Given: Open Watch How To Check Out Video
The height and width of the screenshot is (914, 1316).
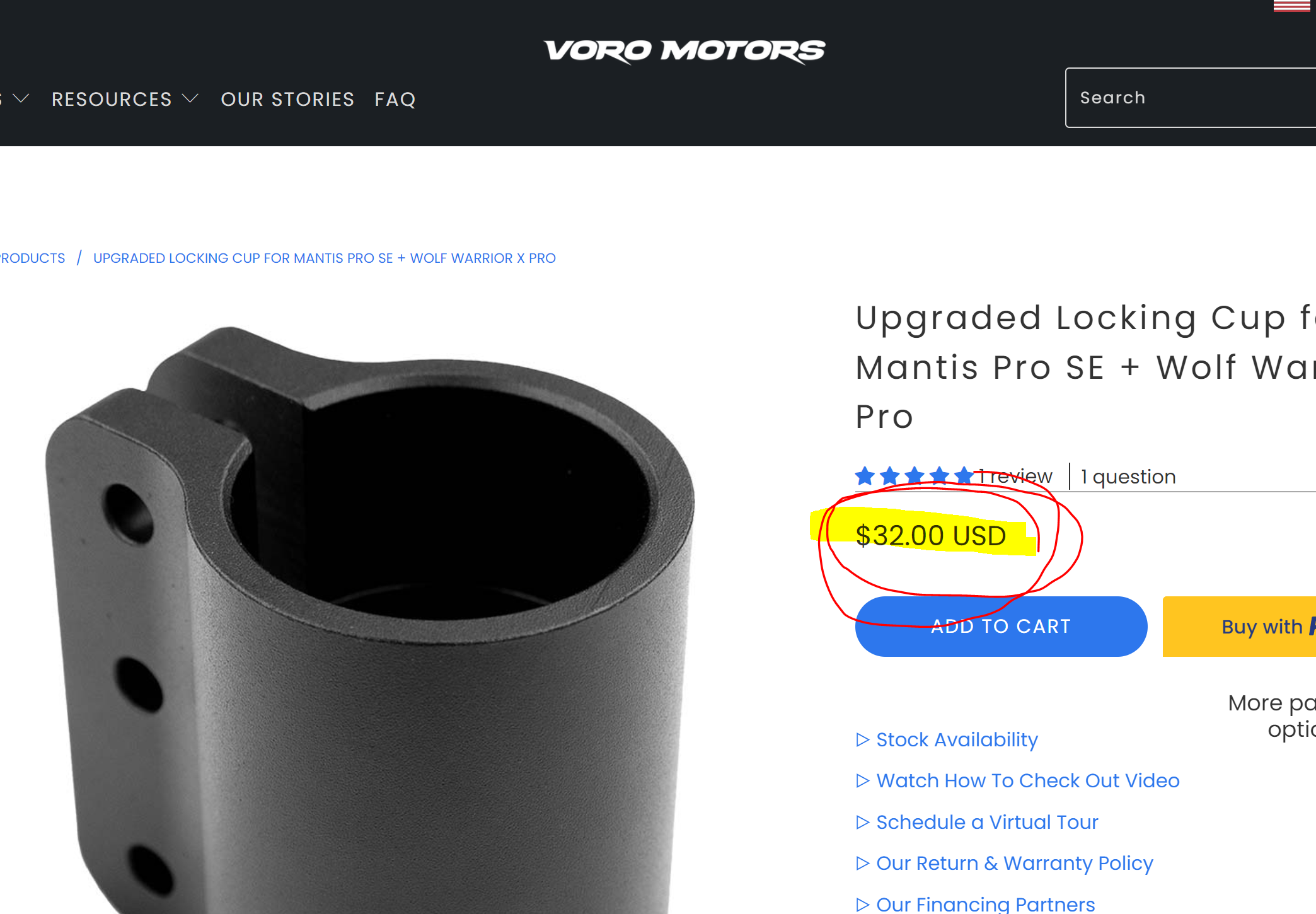Looking at the screenshot, I should (x=1027, y=780).
